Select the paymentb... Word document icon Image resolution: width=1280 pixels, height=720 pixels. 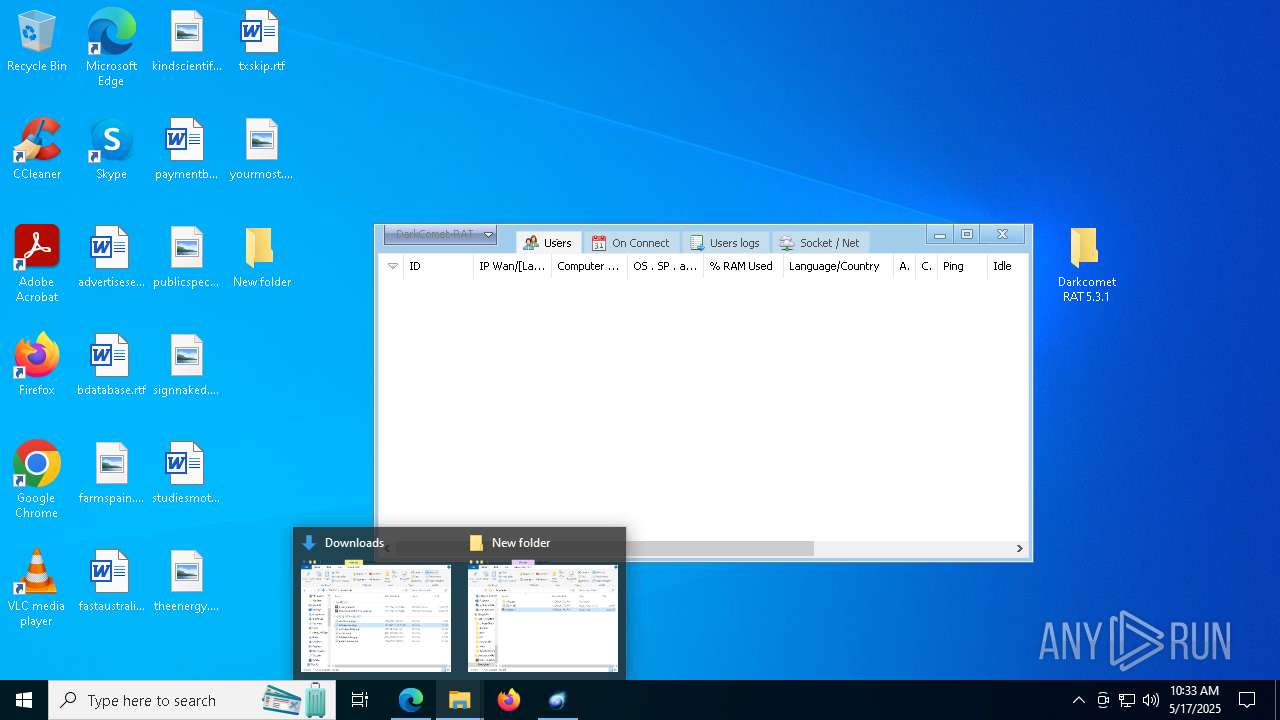pos(186,150)
